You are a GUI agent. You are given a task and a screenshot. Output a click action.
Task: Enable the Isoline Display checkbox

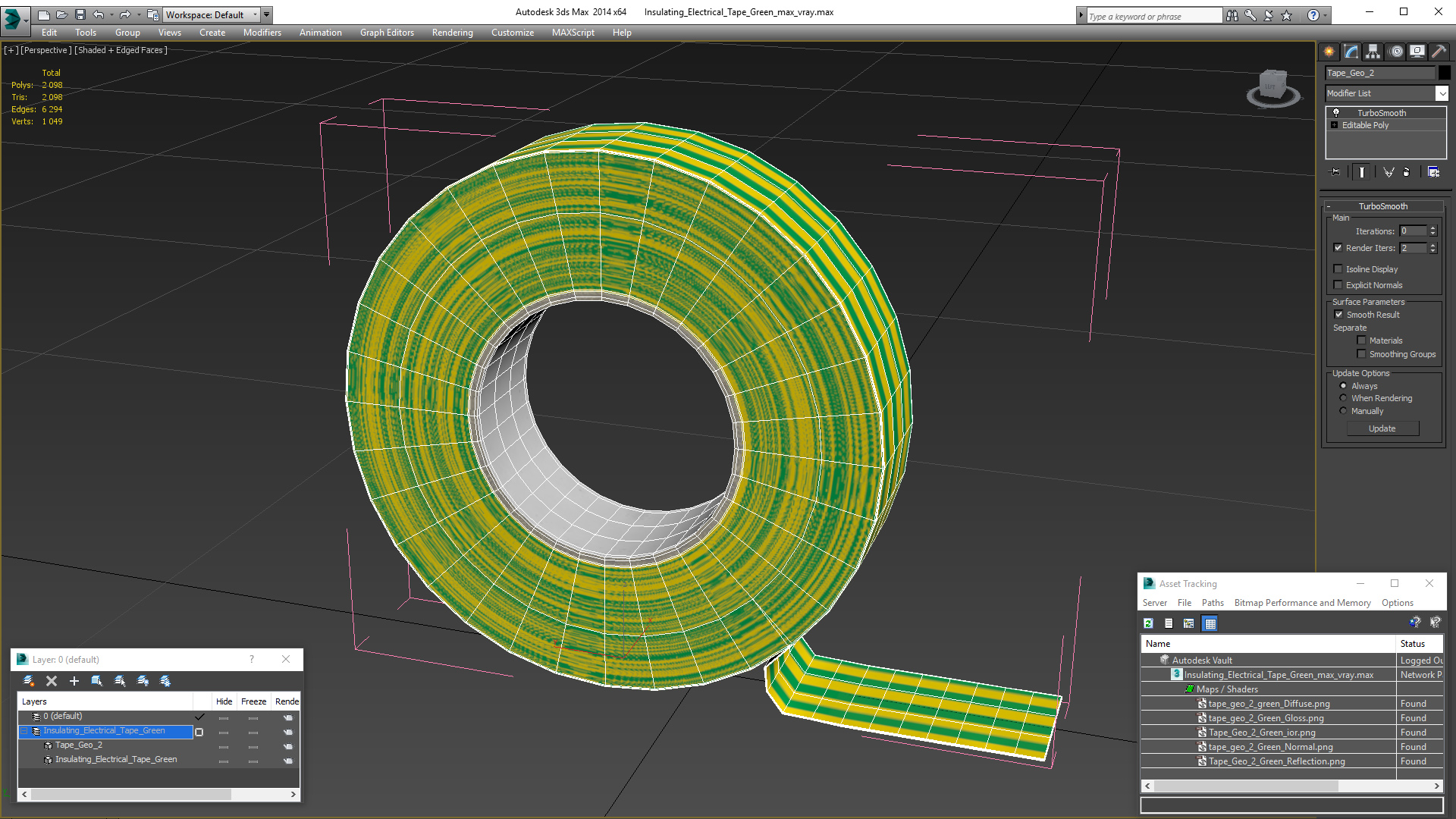pos(1338,269)
